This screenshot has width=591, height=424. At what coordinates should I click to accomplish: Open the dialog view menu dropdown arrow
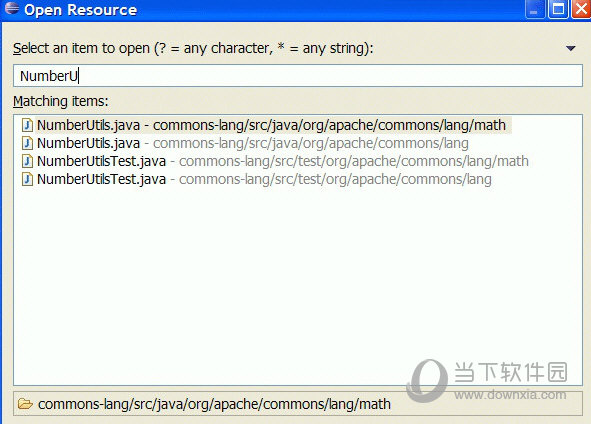tap(571, 48)
